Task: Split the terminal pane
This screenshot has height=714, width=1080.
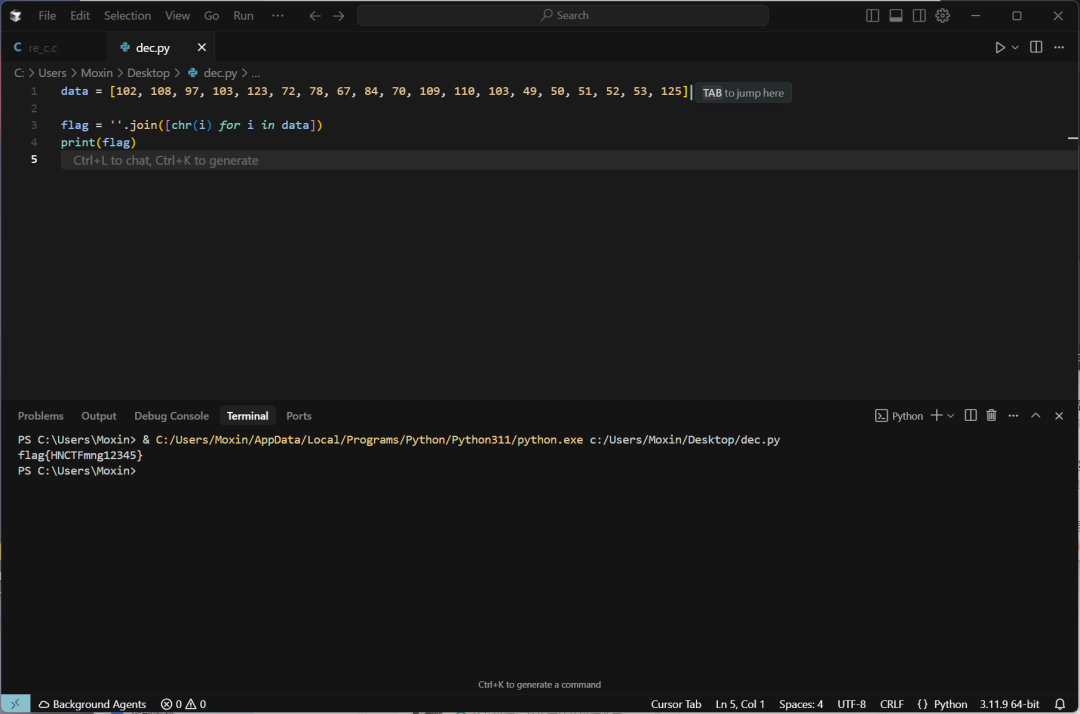Action: (x=970, y=415)
